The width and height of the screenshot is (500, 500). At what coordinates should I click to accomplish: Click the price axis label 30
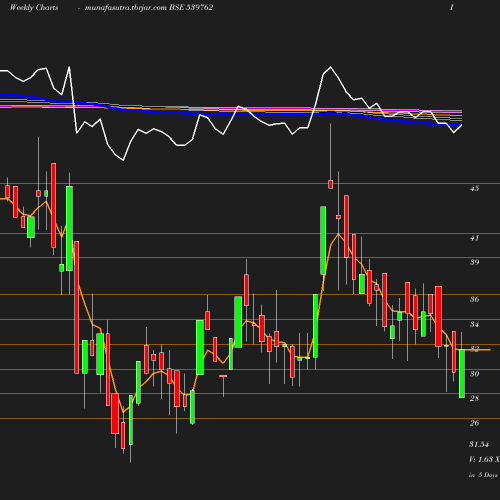pos(474,374)
